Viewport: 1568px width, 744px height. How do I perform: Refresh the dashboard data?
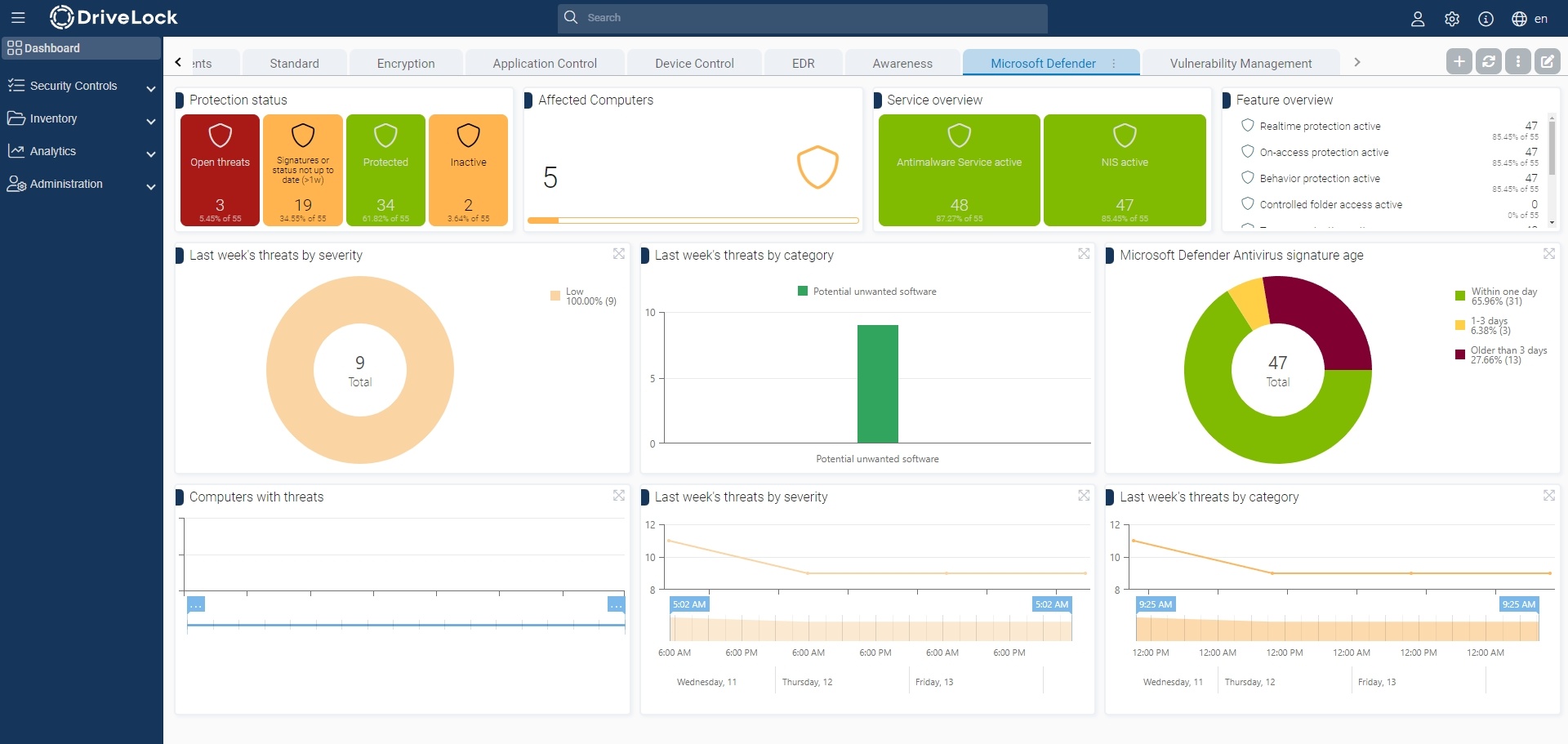click(1489, 61)
